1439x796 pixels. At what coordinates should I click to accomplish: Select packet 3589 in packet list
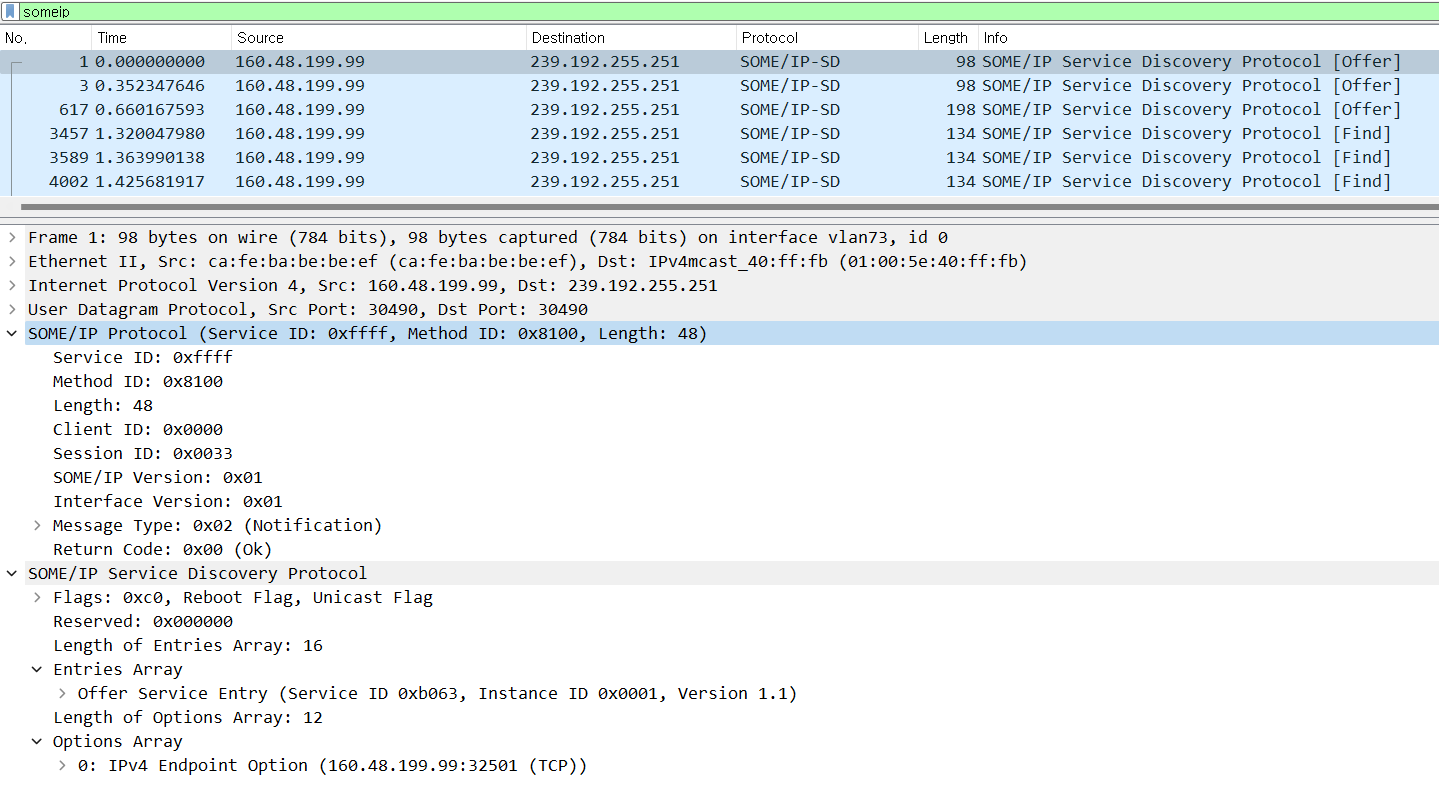click(719, 158)
